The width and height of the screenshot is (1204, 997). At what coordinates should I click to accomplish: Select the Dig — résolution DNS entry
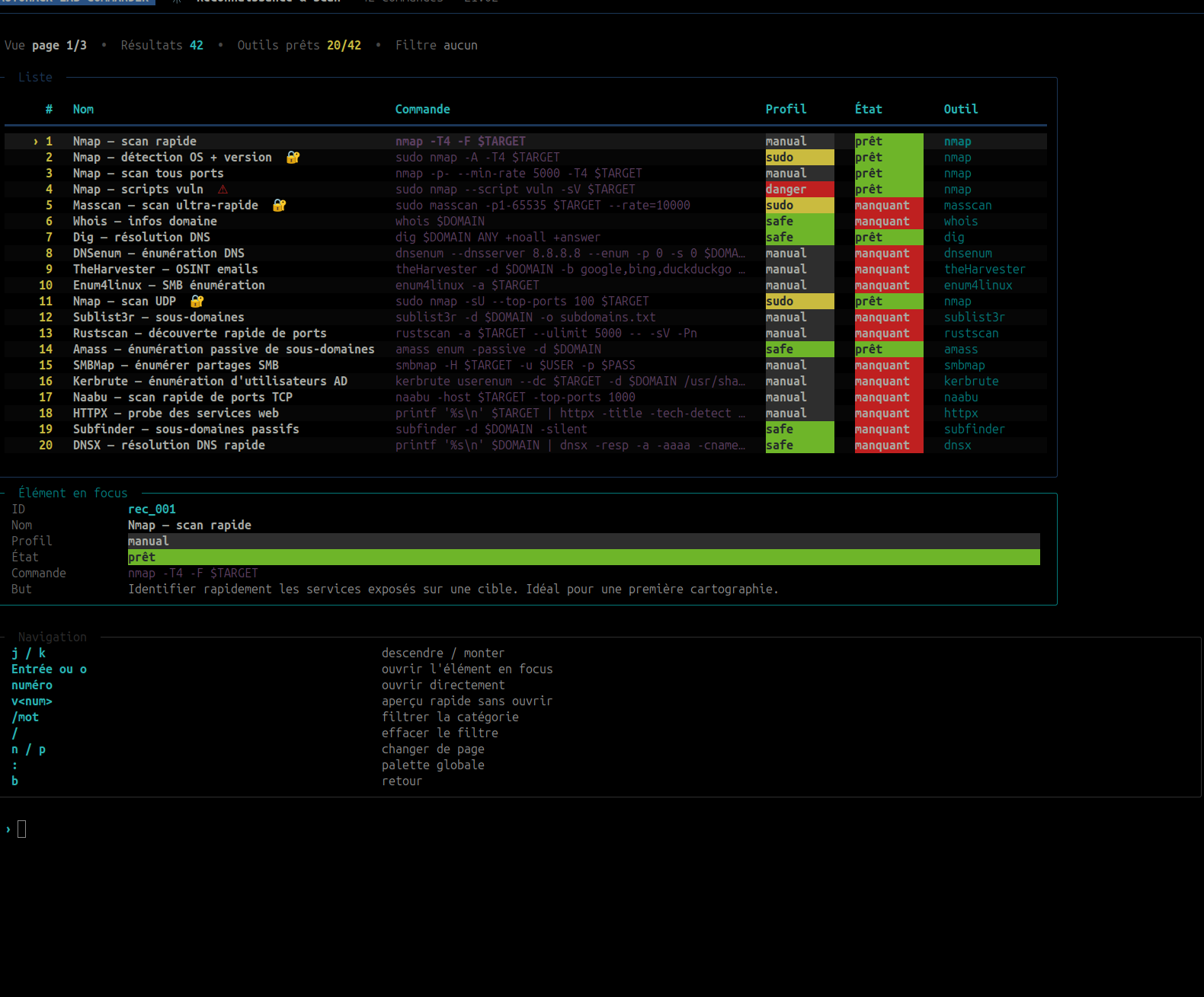(x=526, y=238)
